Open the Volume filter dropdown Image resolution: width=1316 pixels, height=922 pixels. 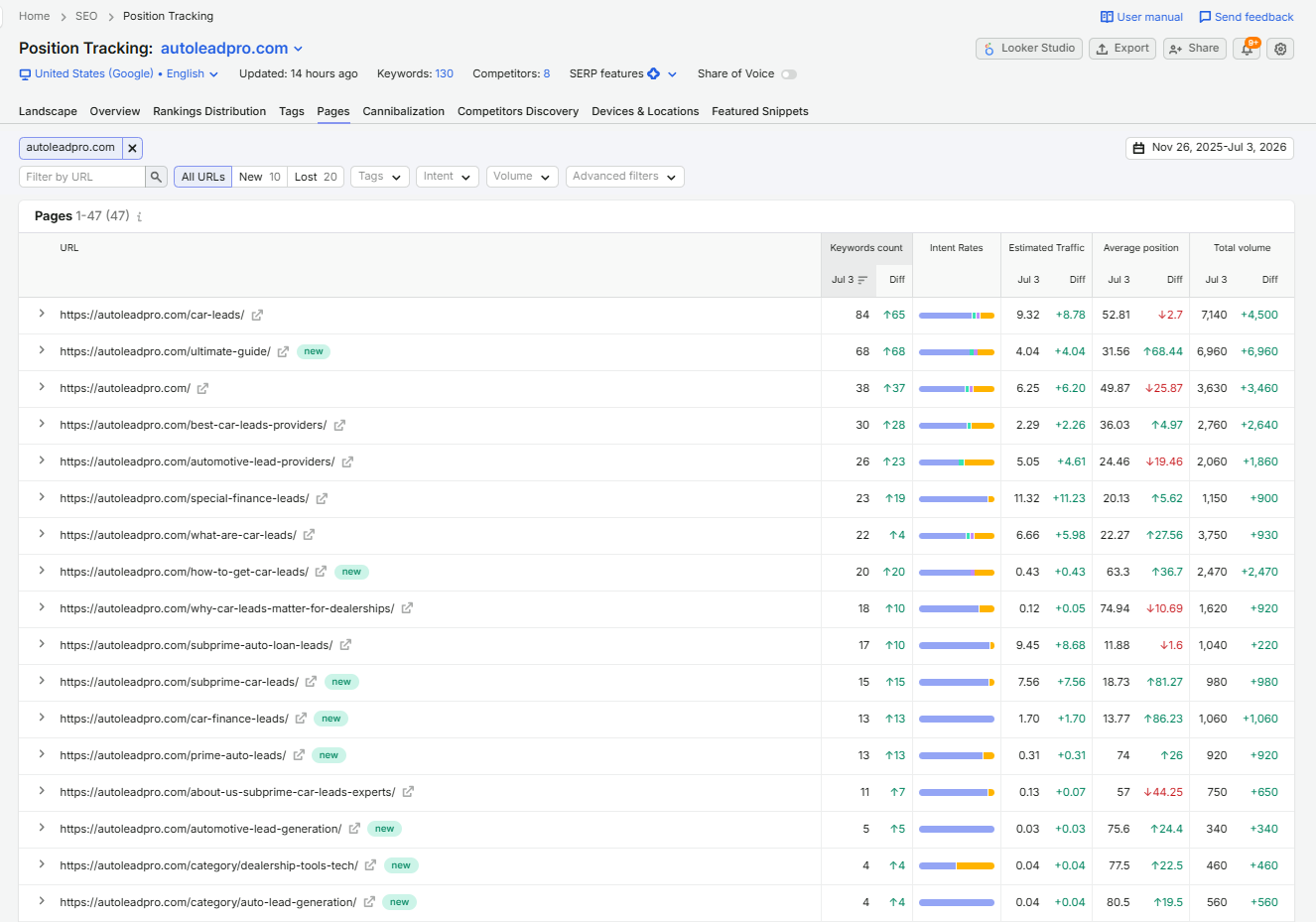tap(522, 177)
